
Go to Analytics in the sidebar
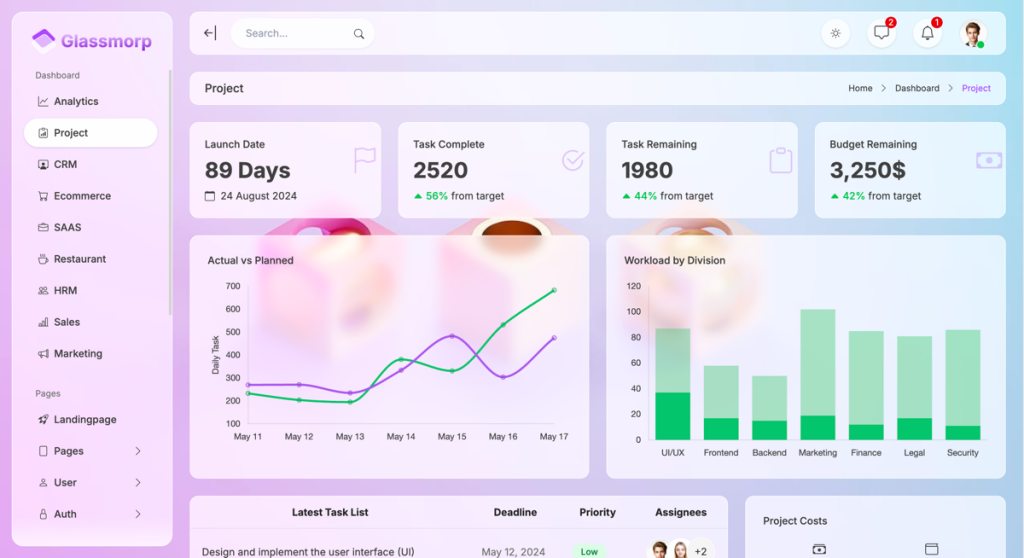[76, 101]
